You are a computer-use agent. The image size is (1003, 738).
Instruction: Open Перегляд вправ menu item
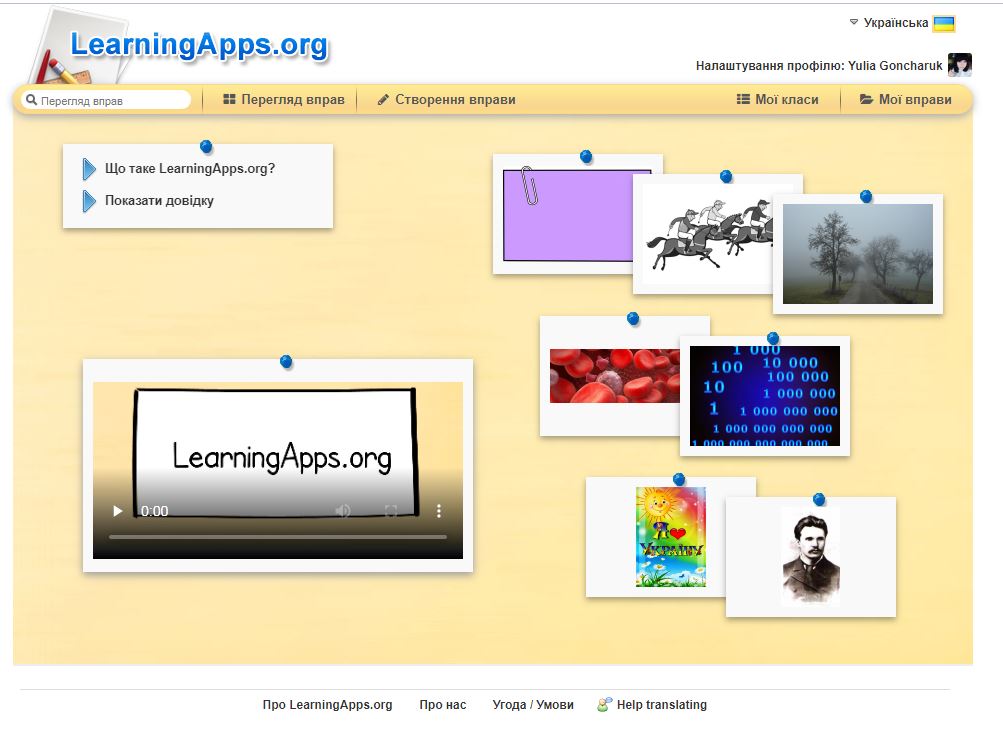284,100
